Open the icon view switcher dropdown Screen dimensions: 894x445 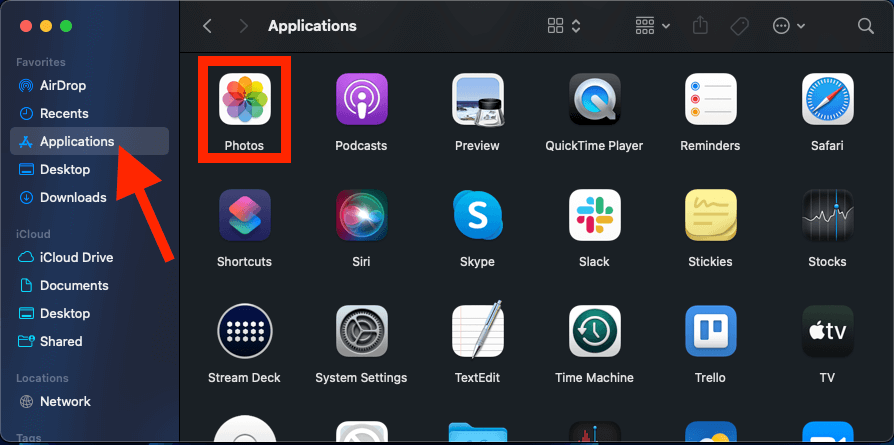(564, 26)
